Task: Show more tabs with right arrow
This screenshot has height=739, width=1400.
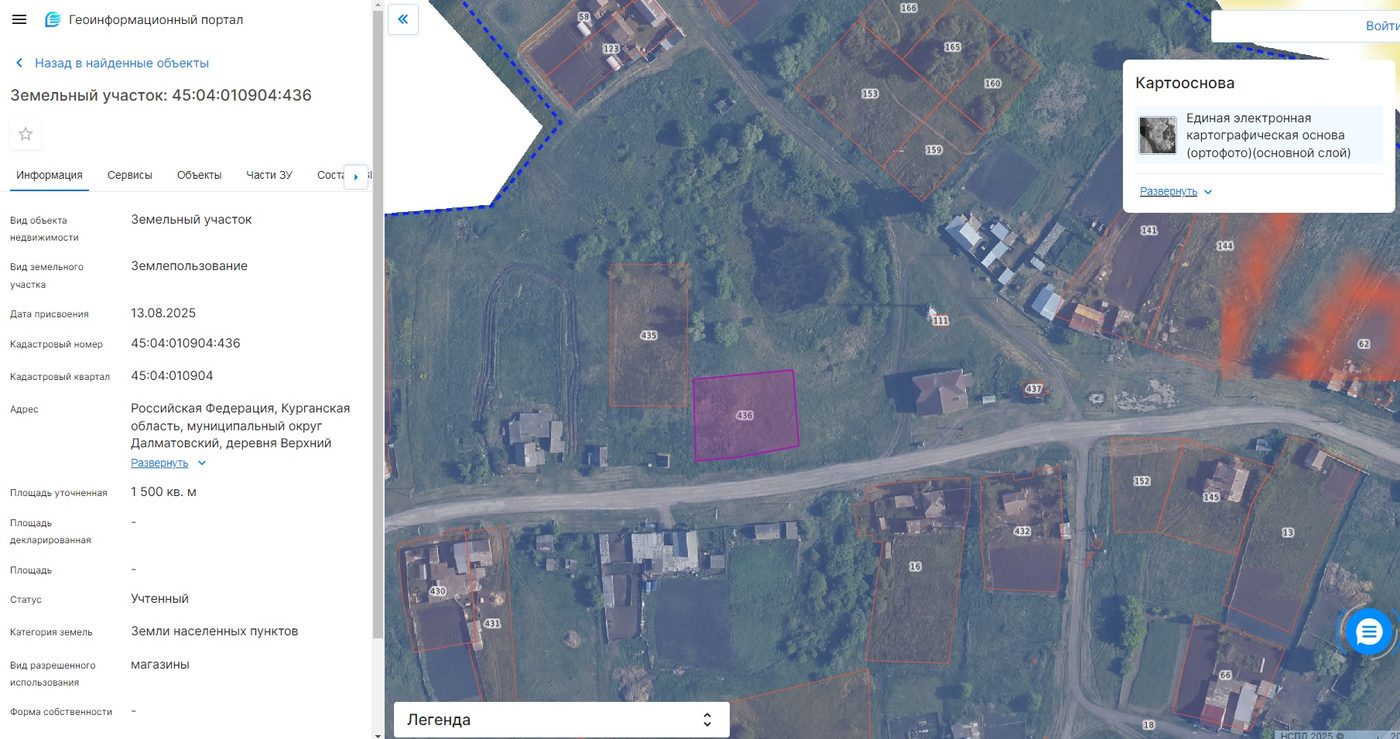Action: tap(356, 177)
